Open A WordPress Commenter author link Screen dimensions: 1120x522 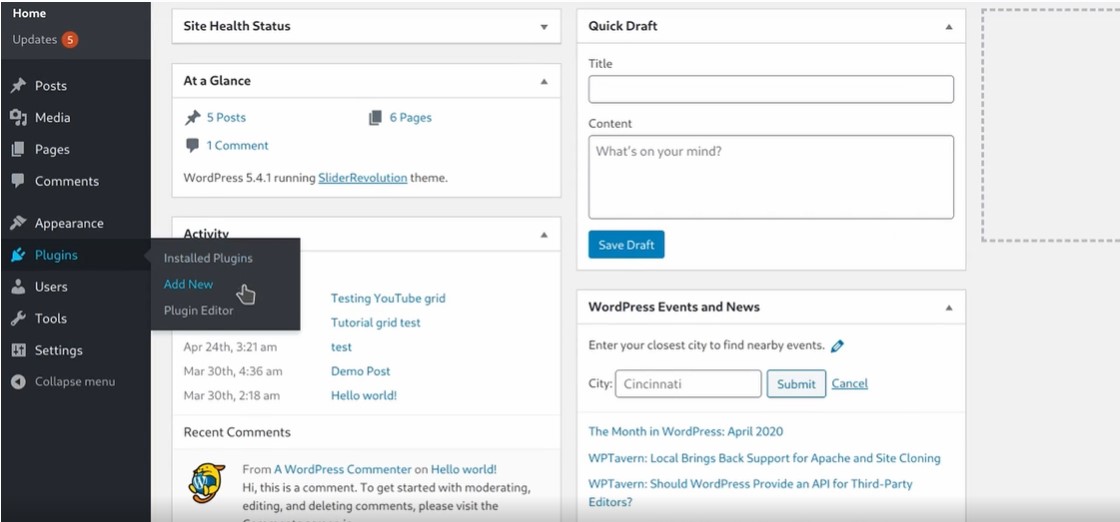pos(343,470)
